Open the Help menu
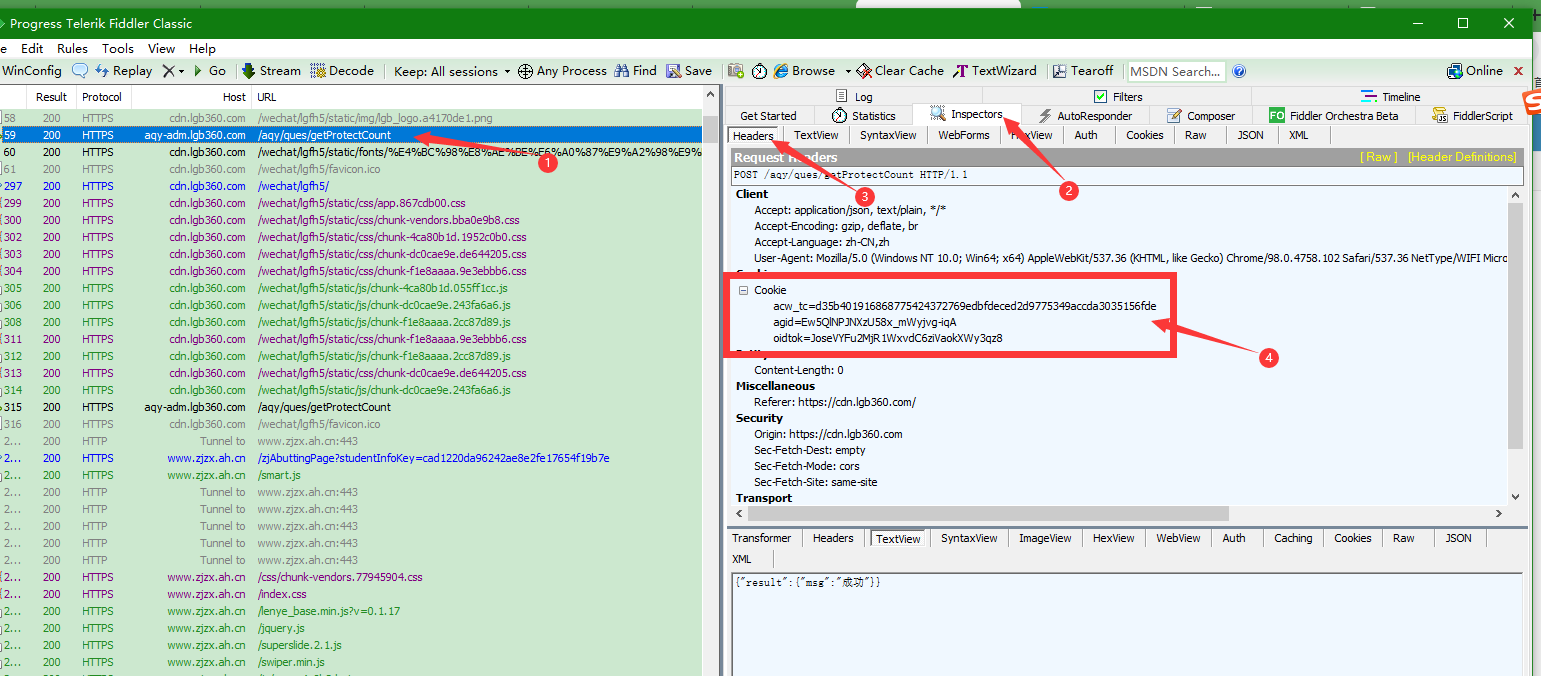This screenshot has height=676, width=1541. point(202,48)
